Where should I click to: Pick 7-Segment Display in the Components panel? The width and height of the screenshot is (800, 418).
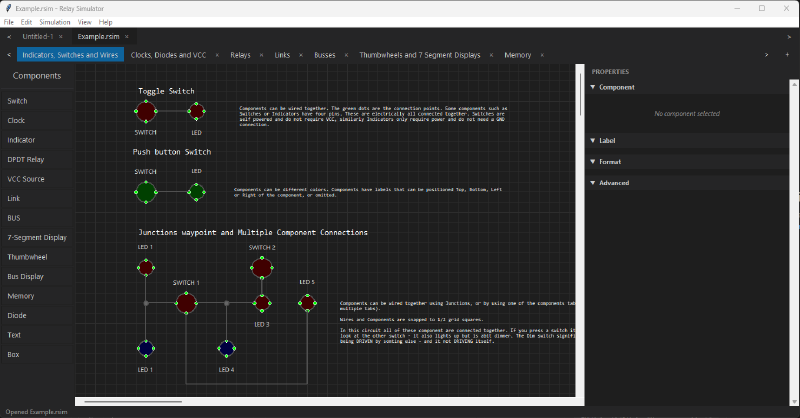[37, 238]
